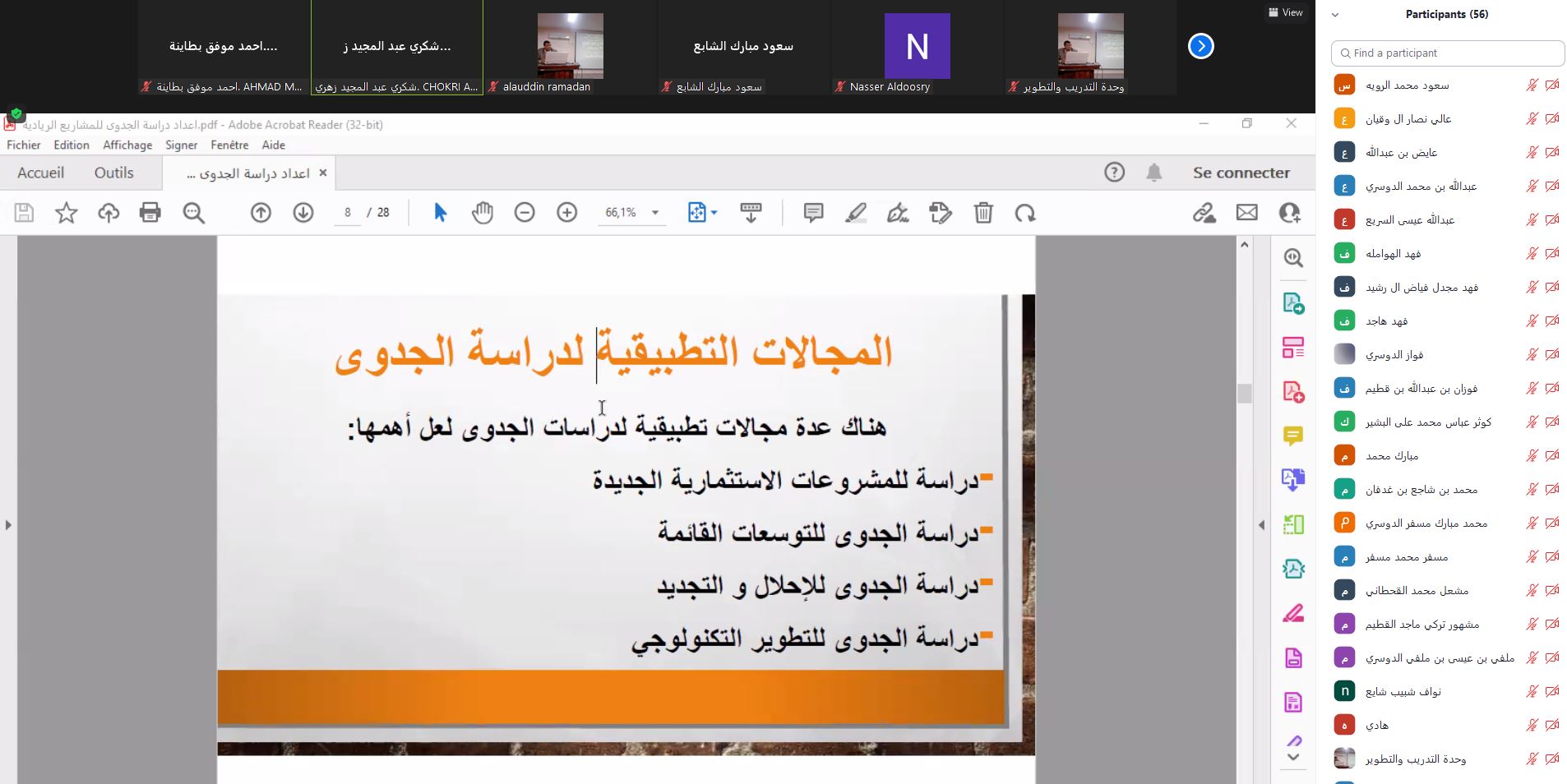
Task: Go to next page arrow
Action: point(303,213)
